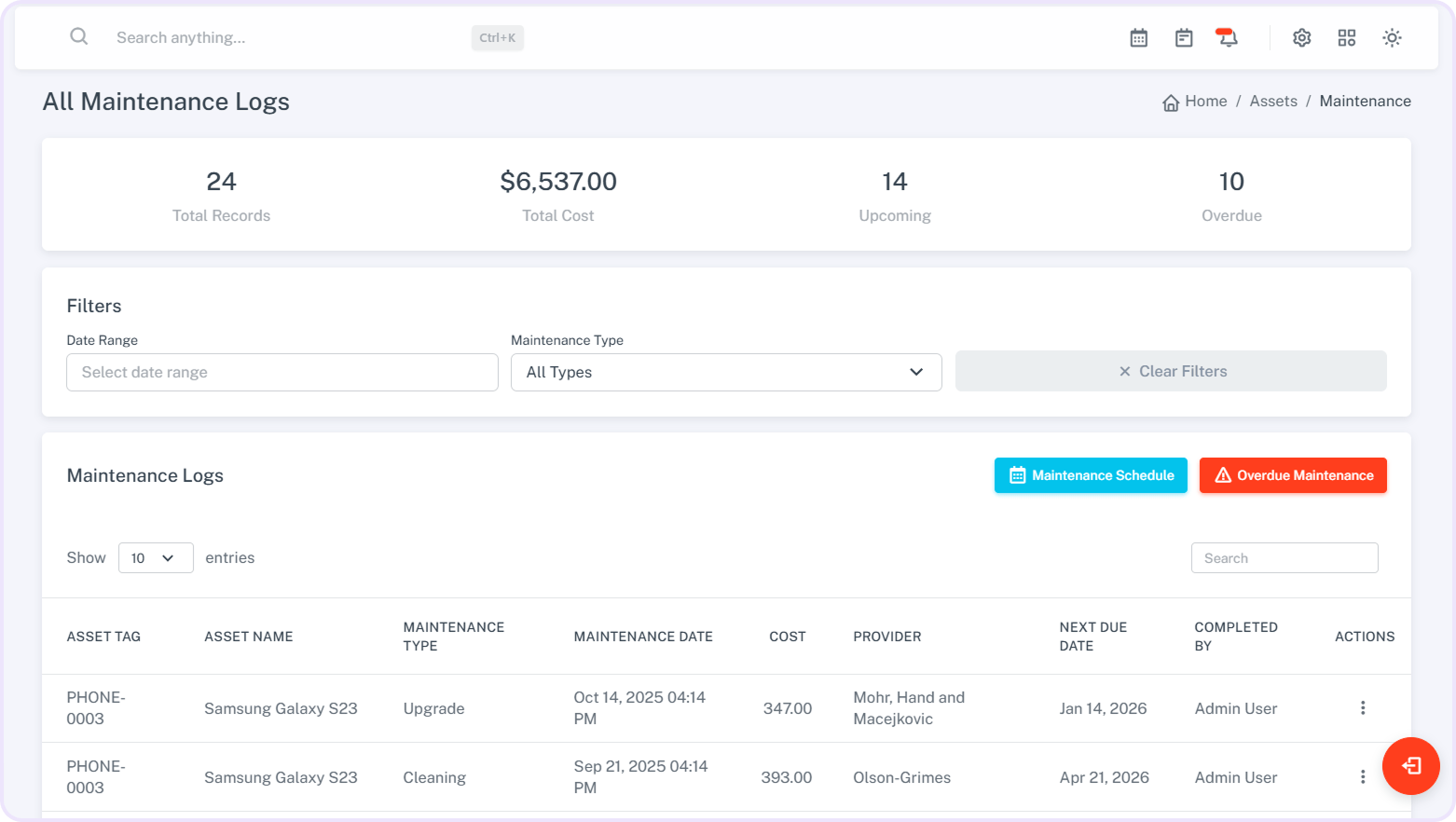The height and width of the screenshot is (822, 1456).
Task: Navigate to Assets breadcrumb
Action: 1272,102
